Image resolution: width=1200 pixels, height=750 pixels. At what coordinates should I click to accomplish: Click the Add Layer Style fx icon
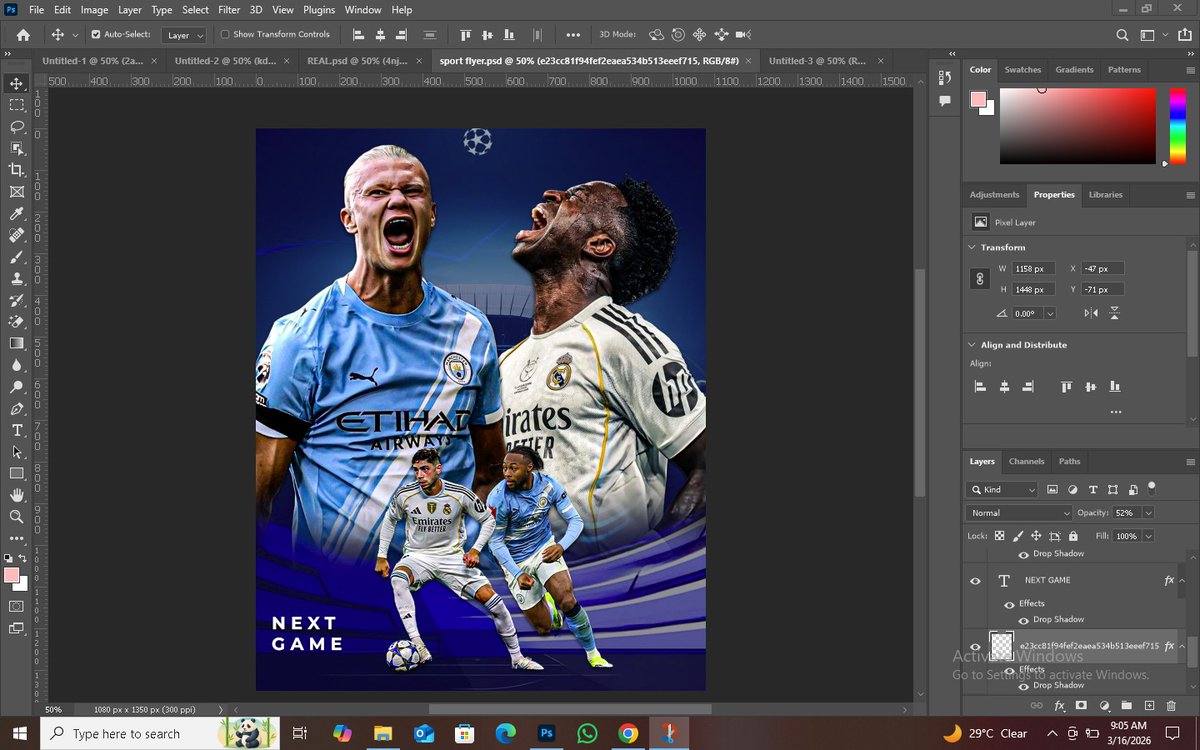(x=1059, y=706)
